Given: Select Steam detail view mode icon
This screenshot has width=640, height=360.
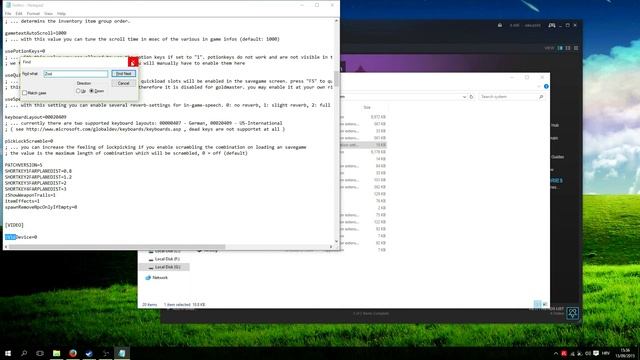Looking at the screenshot, I should click(560, 48).
